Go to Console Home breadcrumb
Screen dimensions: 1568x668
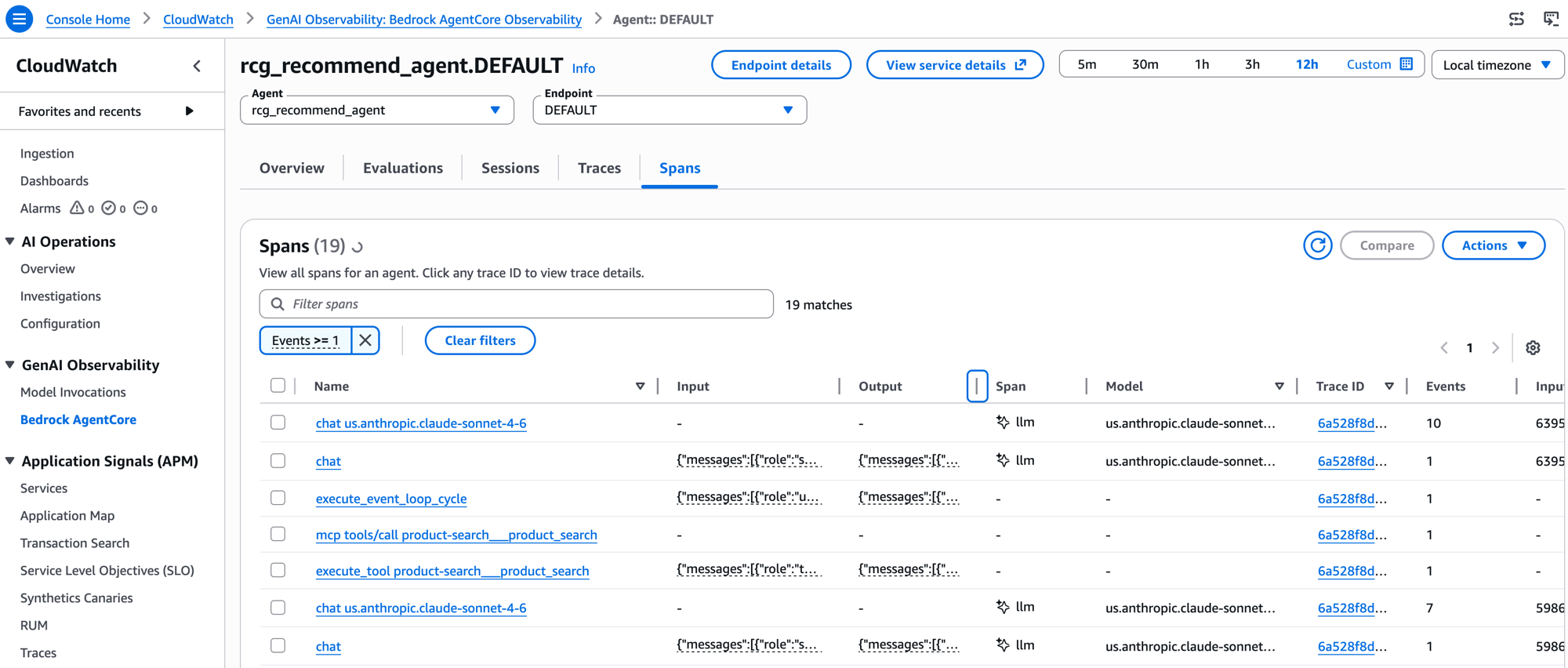88,20
